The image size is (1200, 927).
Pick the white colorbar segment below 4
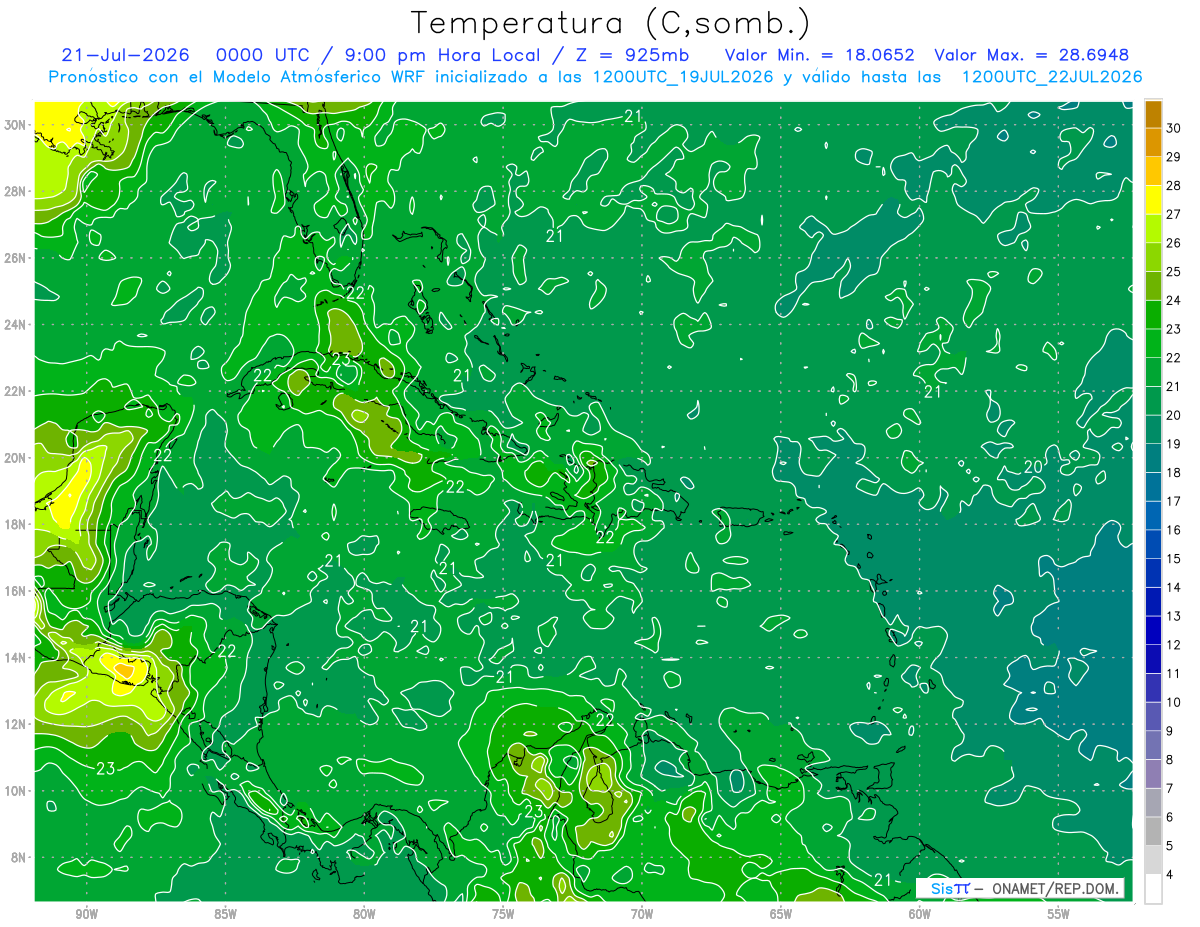tap(1153, 889)
